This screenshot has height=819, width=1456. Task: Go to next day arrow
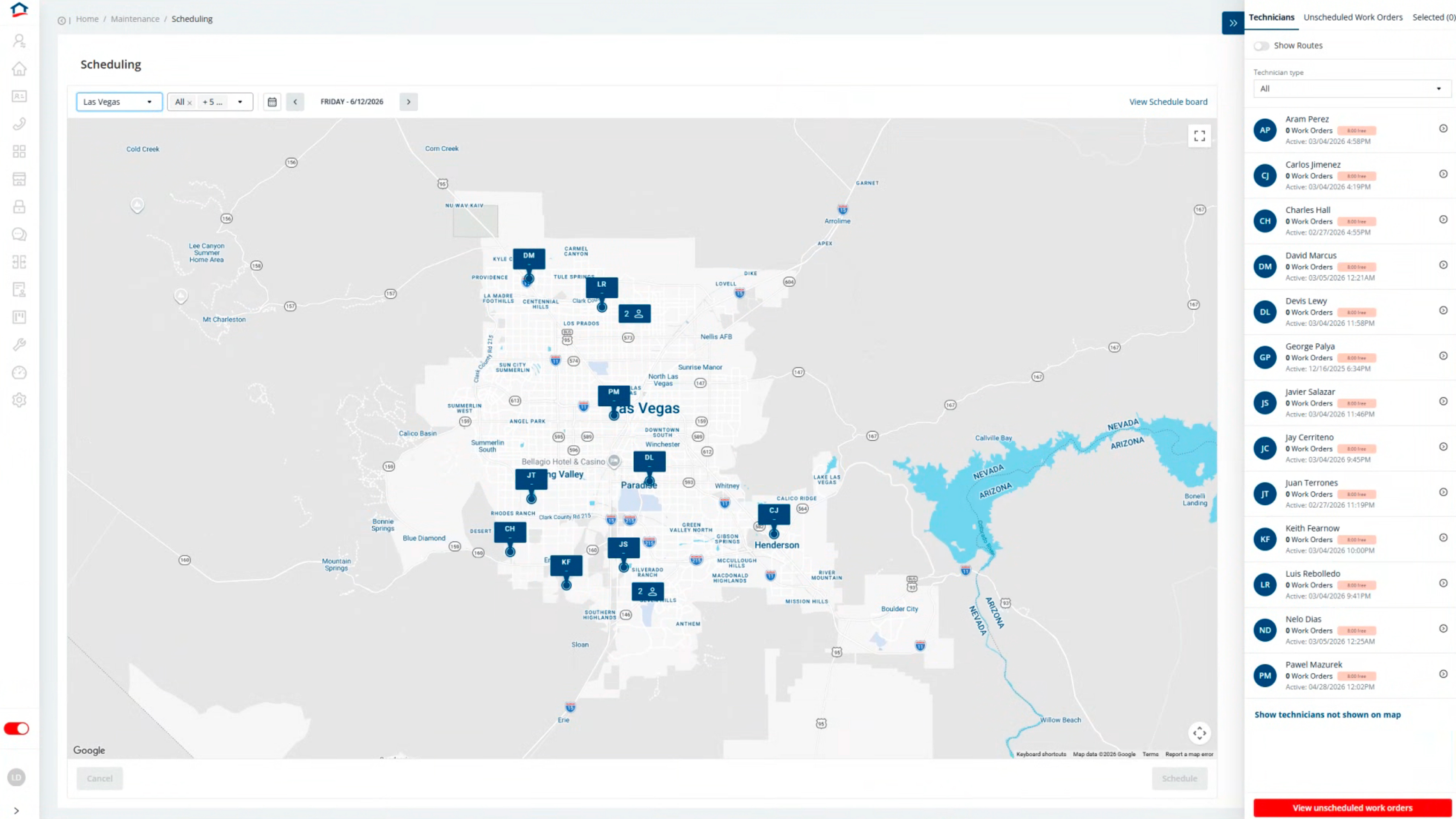409,102
